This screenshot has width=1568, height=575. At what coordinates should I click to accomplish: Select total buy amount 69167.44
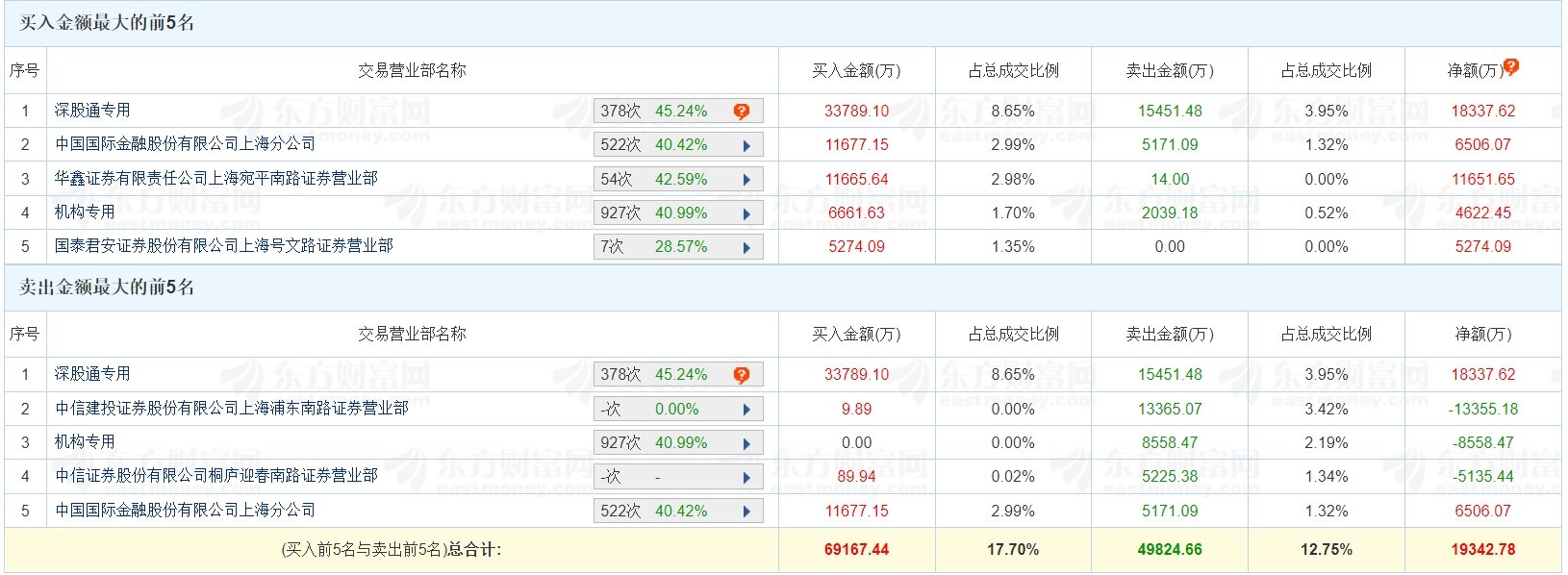click(x=856, y=550)
